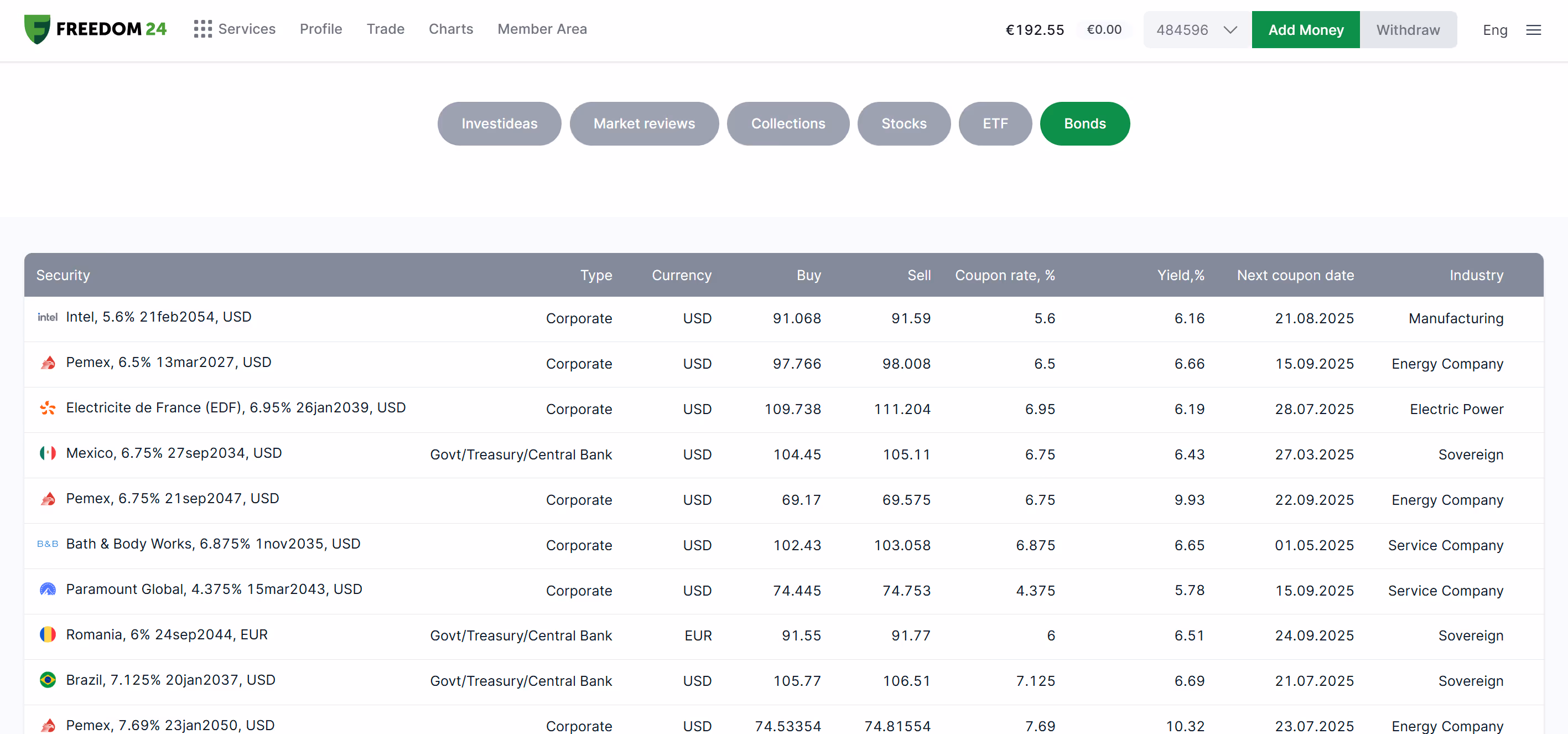Click the Intel logo icon
The width and height of the screenshot is (1568, 734).
pos(48,317)
